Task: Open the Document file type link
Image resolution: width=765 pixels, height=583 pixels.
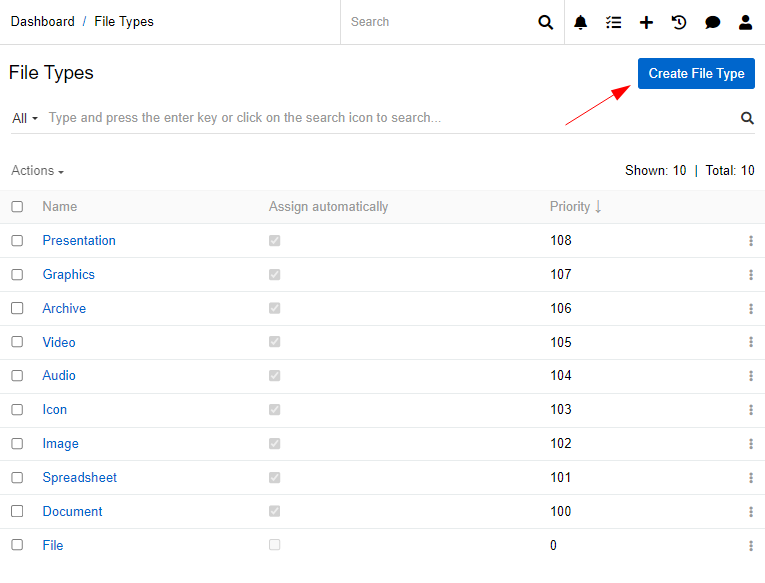Action: coord(72,511)
